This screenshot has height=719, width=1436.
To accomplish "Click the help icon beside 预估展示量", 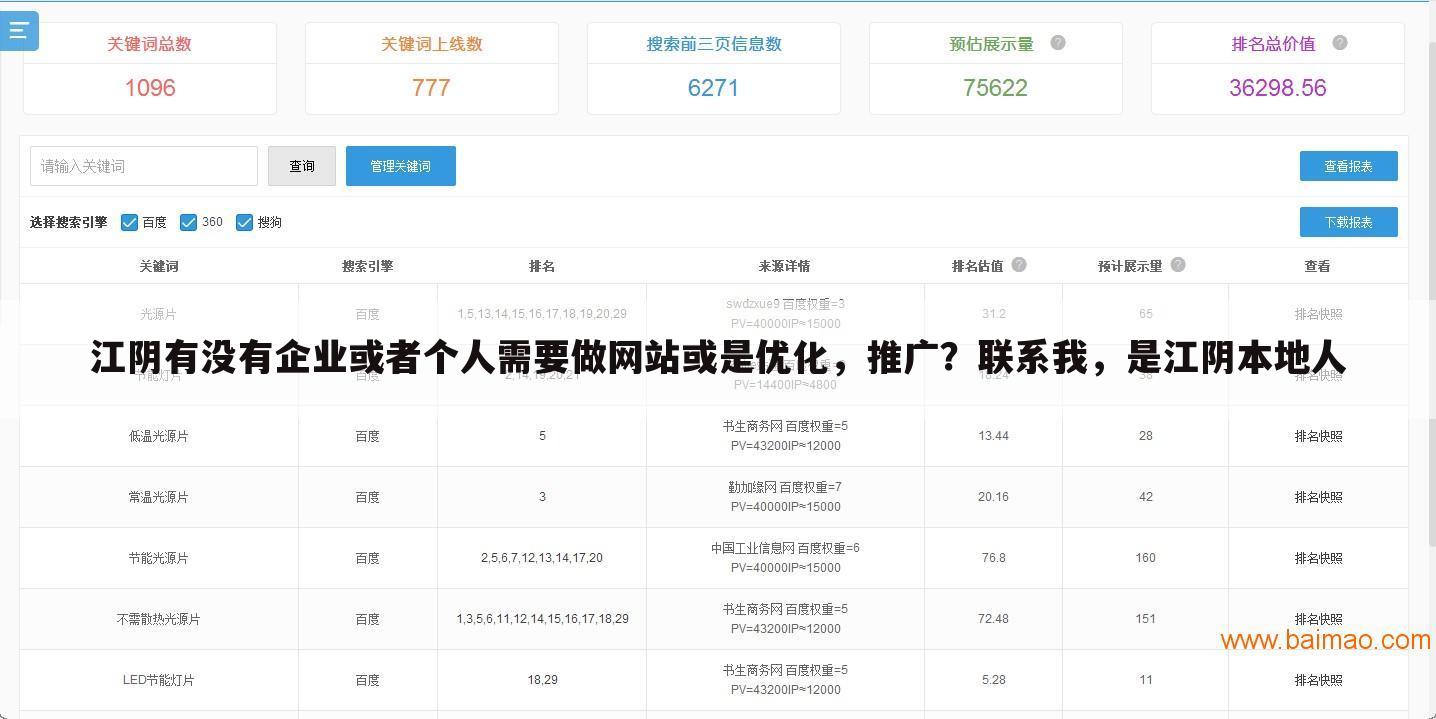I will click(x=1057, y=43).
